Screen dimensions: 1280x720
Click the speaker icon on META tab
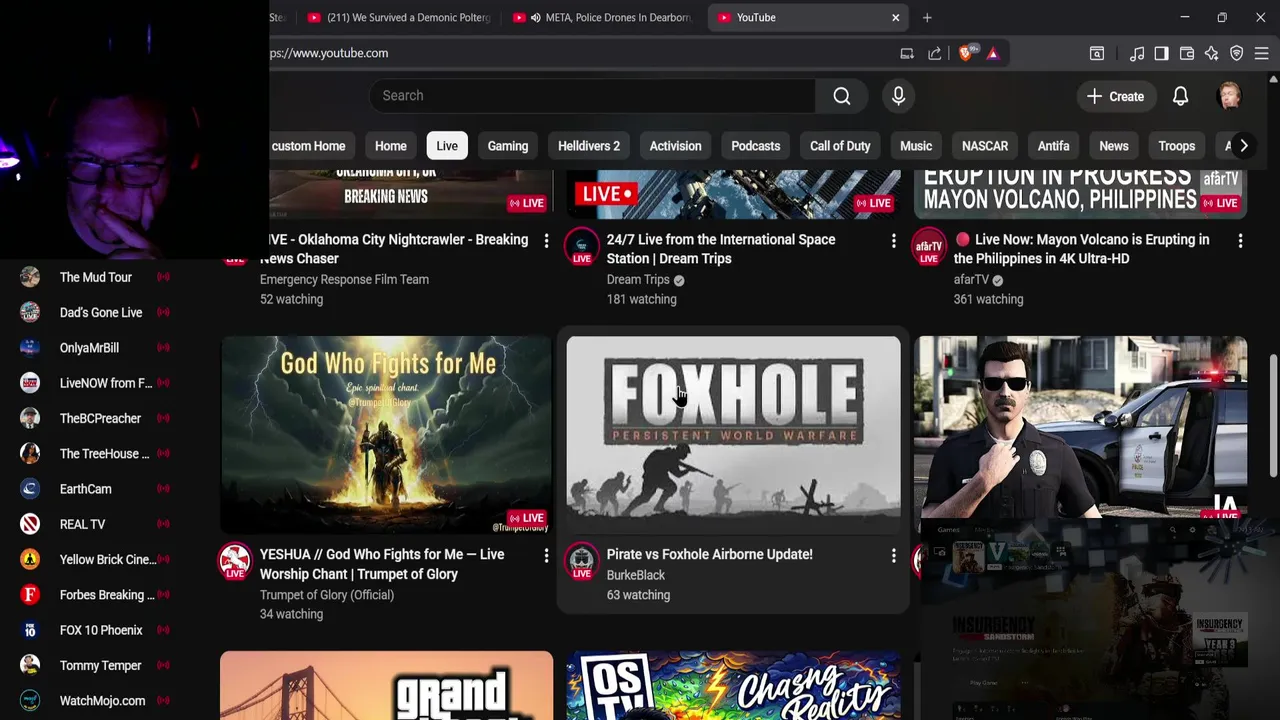click(536, 17)
